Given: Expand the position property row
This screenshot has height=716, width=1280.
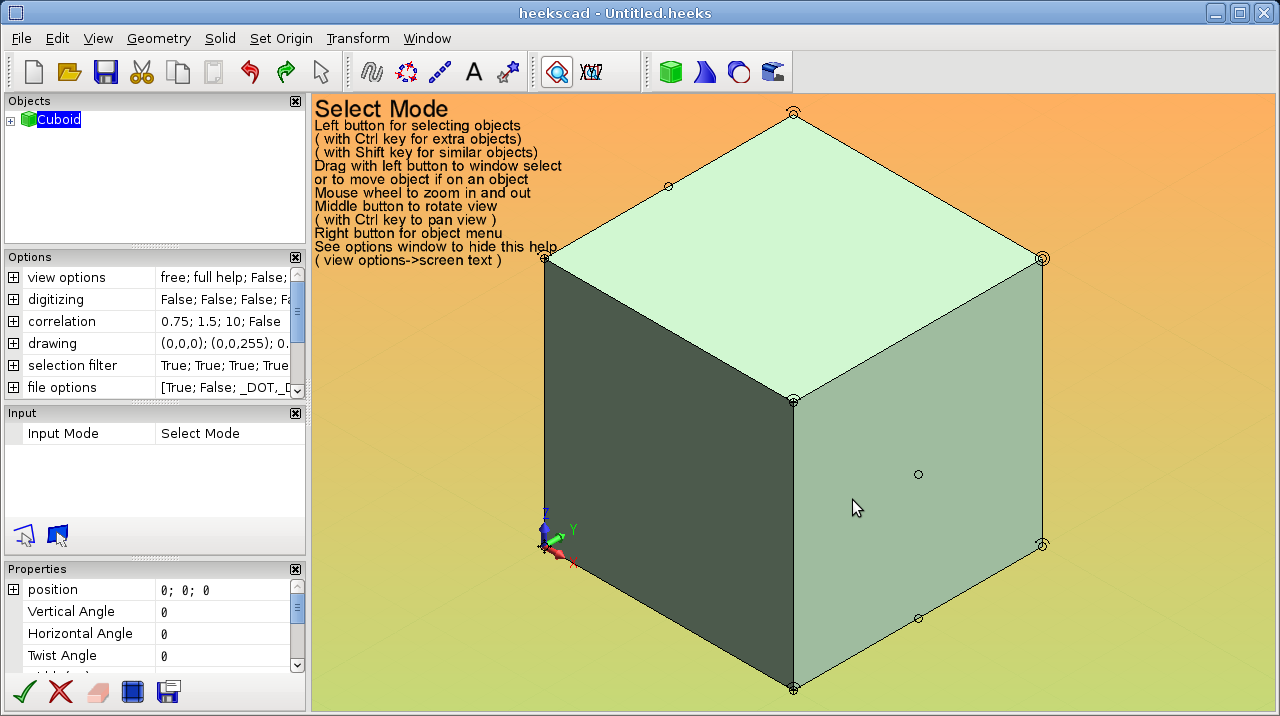Looking at the screenshot, I should [13, 590].
